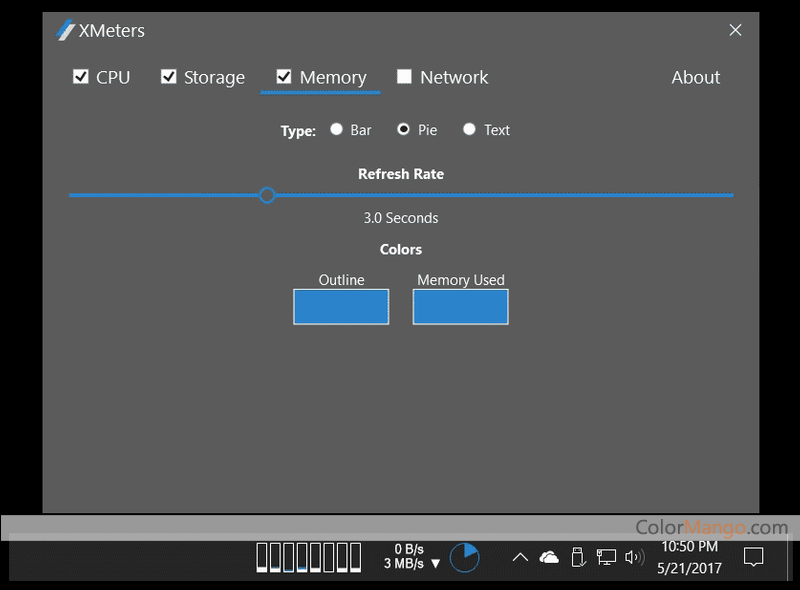Image resolution: width=800 pixels, height=590 pixels.
Task: Uncheck the CPU checkbox
Action: click(81, 77)
